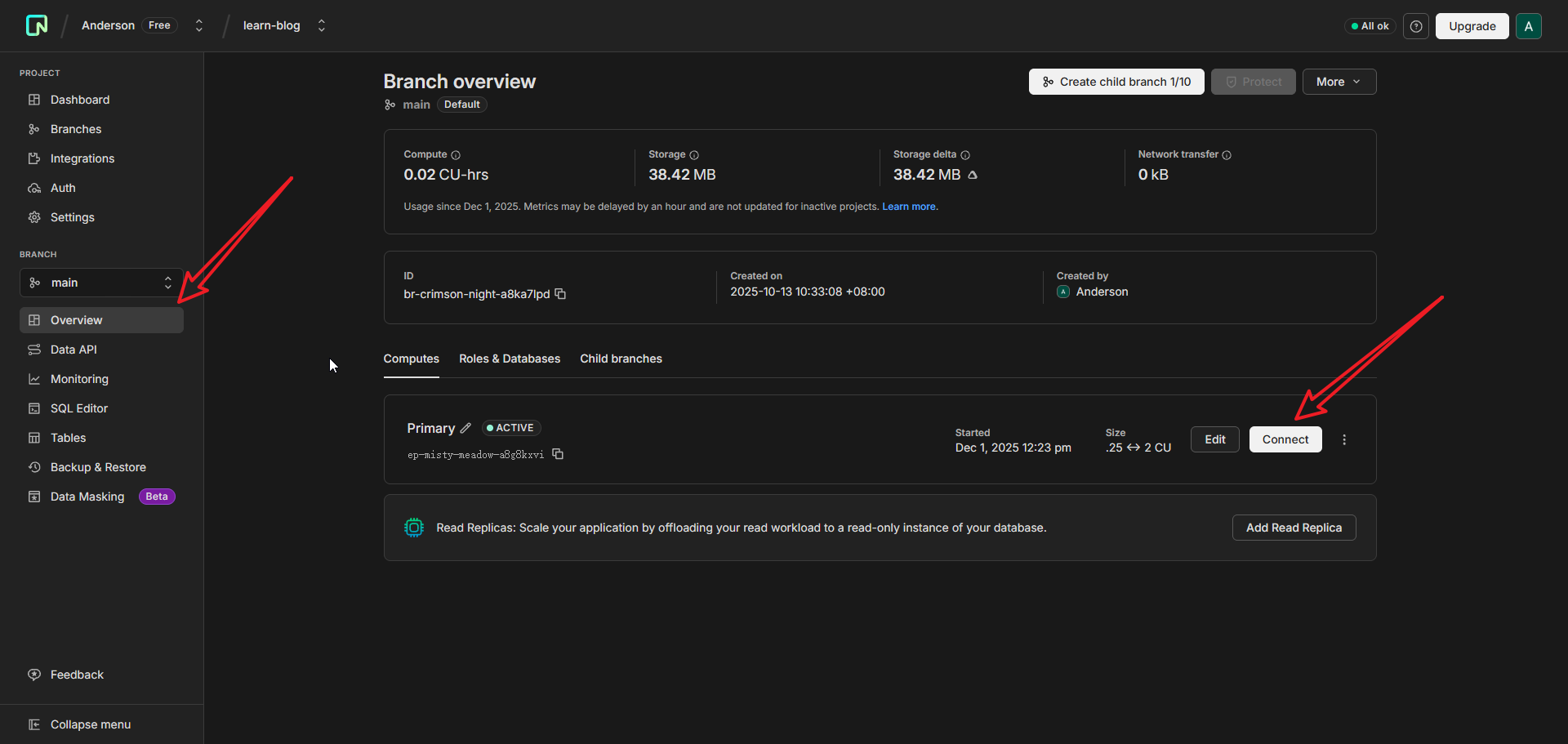Expand the Anderson organization switcher

click(x=198, y=26)
